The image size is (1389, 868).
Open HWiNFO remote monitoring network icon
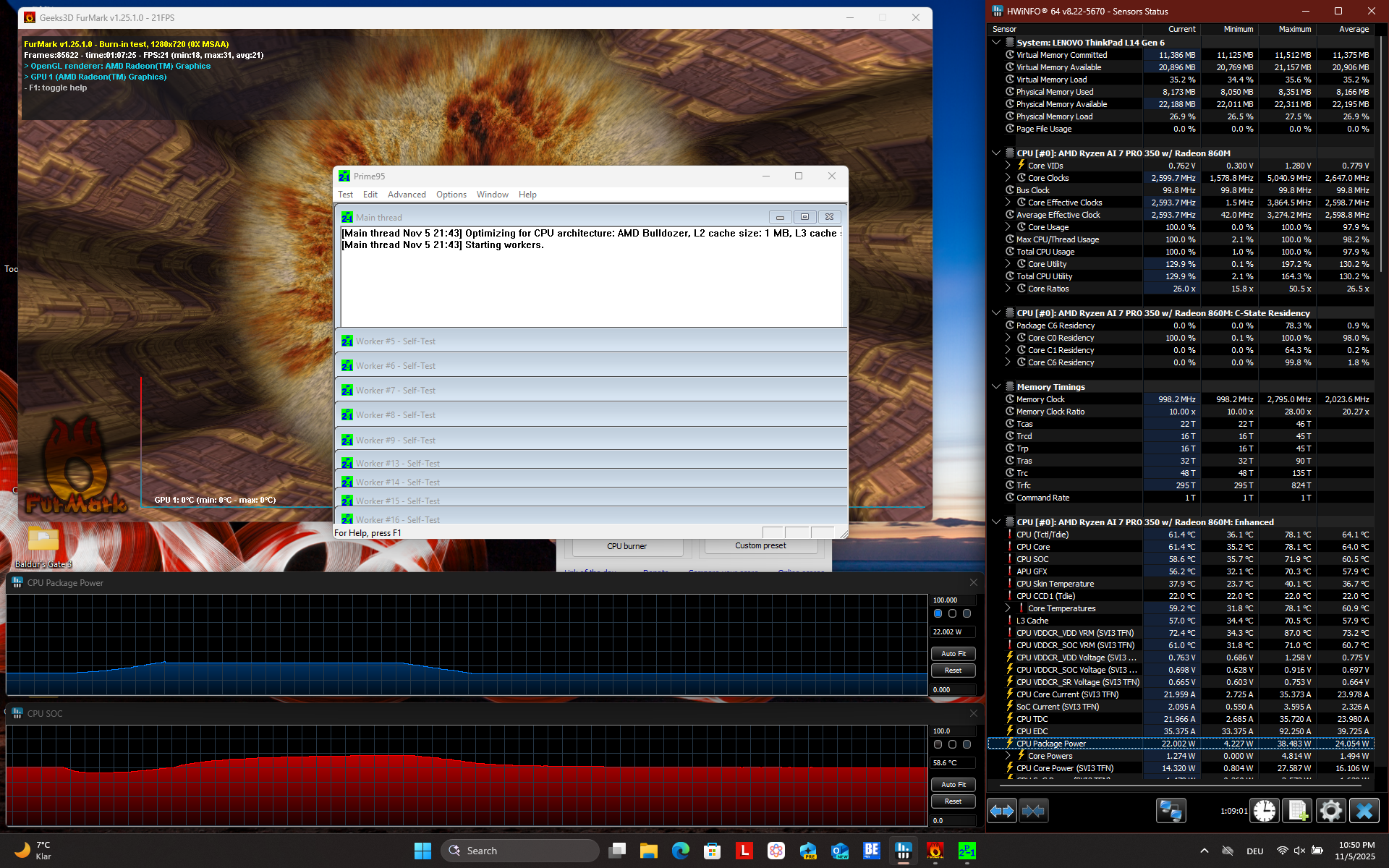point(1171,811)
